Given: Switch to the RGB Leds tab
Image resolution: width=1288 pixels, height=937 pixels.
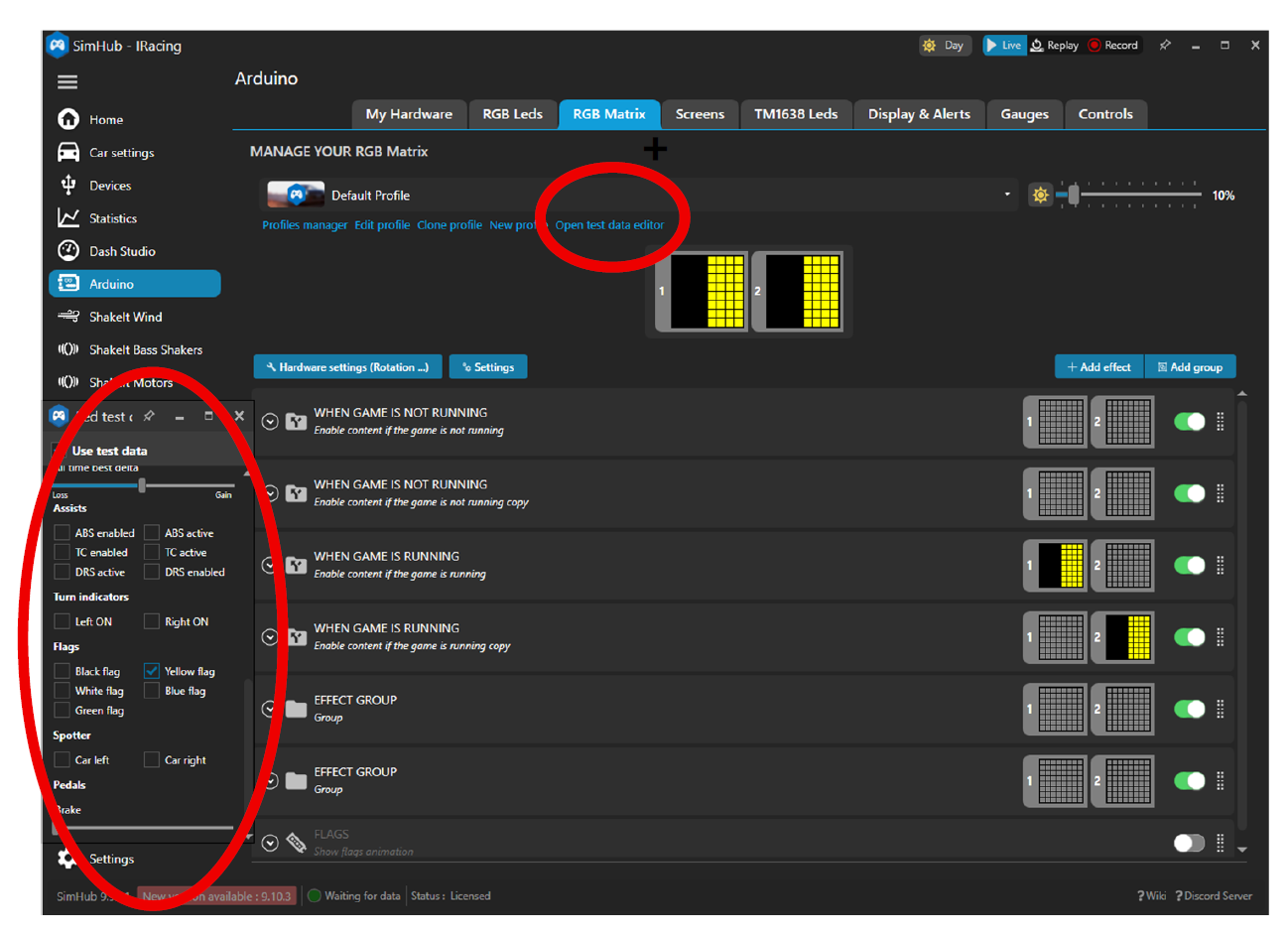Looking at the screenshot, I should click(512, 114).
